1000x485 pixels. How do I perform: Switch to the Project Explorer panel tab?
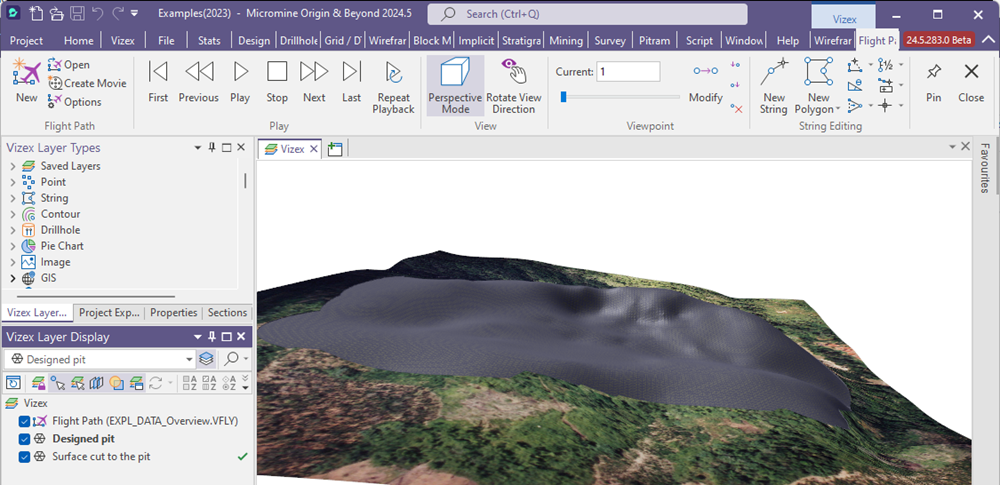(109, 313)
